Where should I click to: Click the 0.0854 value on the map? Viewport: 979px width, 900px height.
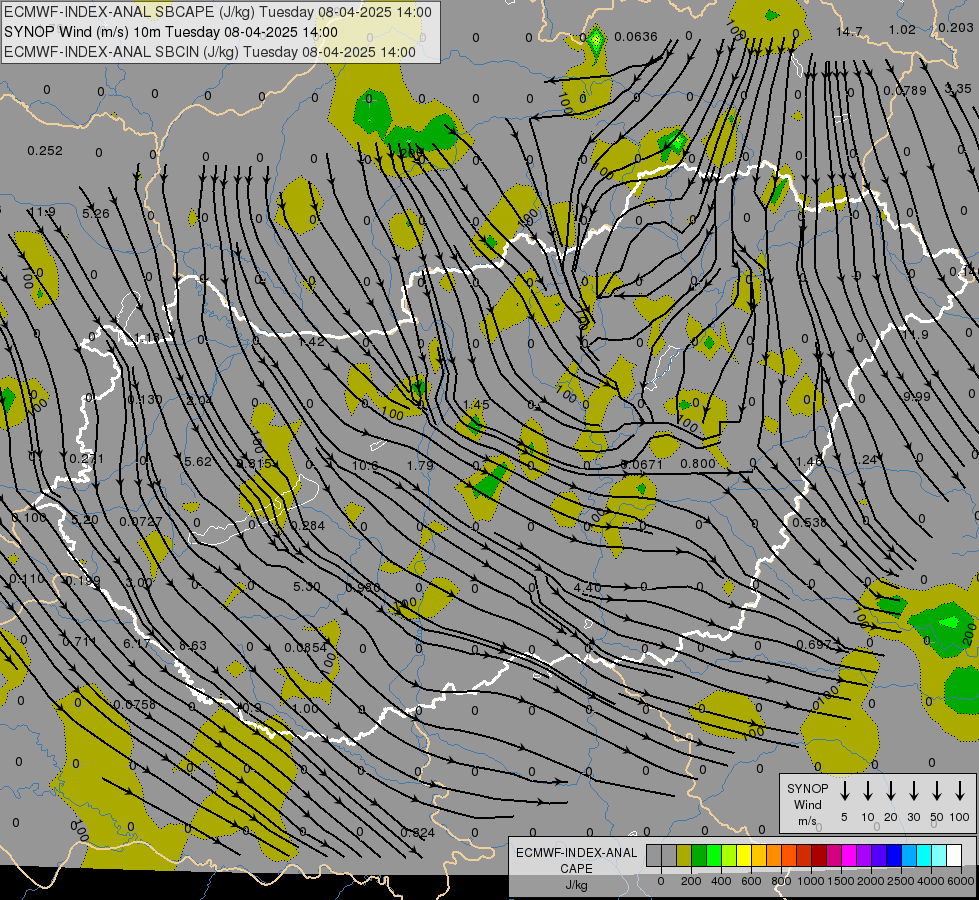[305, 648]
